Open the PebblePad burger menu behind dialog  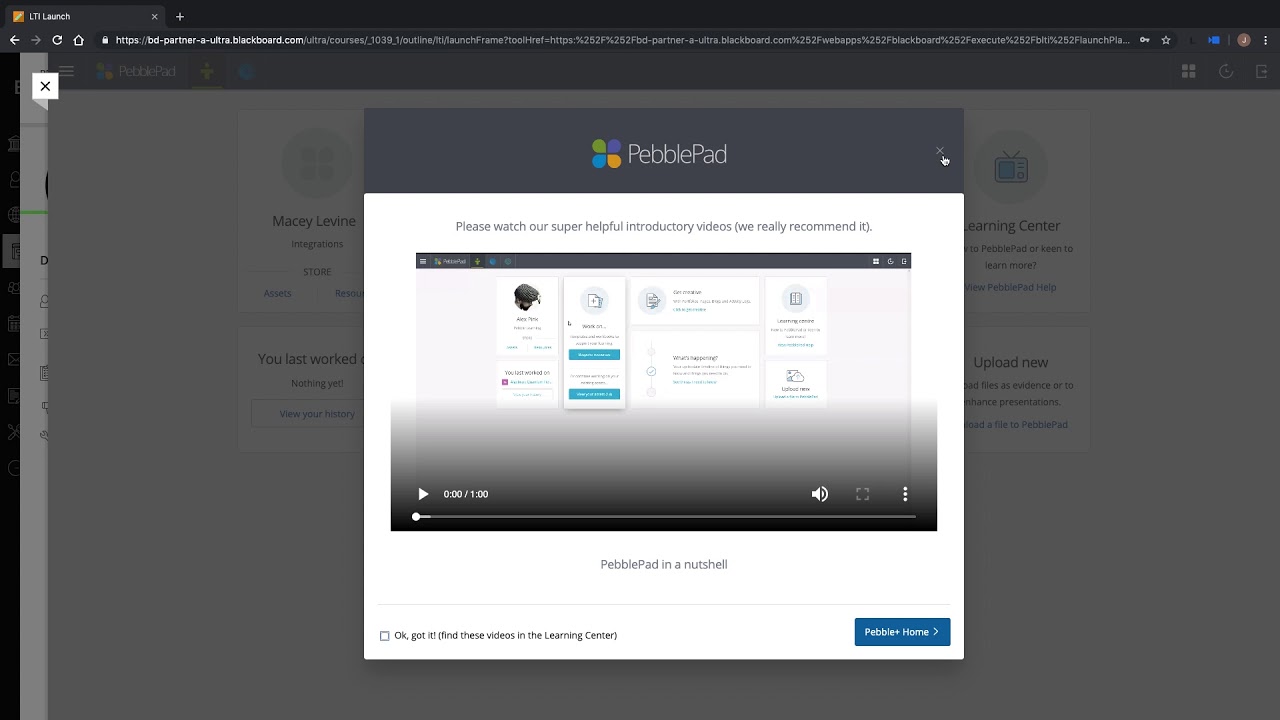(66, 71)
